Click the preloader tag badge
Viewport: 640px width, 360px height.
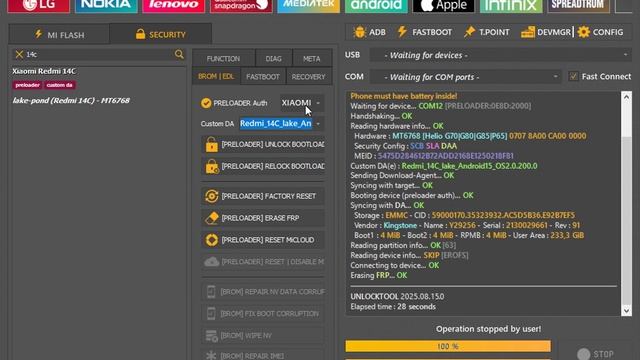point(27,85)
